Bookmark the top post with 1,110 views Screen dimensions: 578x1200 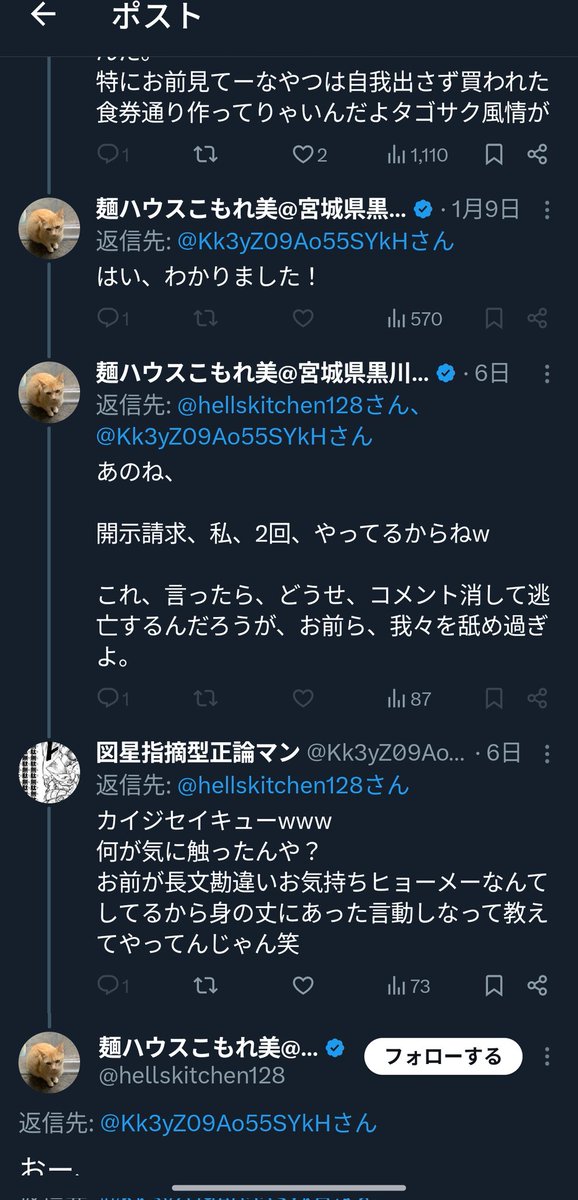click(x=494, y=155)
